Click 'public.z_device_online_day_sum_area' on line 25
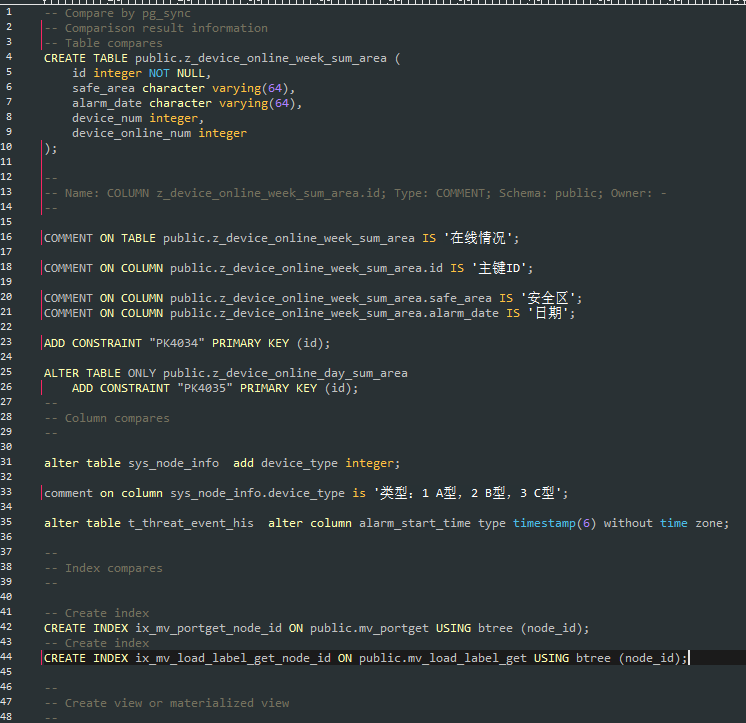Screen dimensions: 746x723 pos(285,373)
